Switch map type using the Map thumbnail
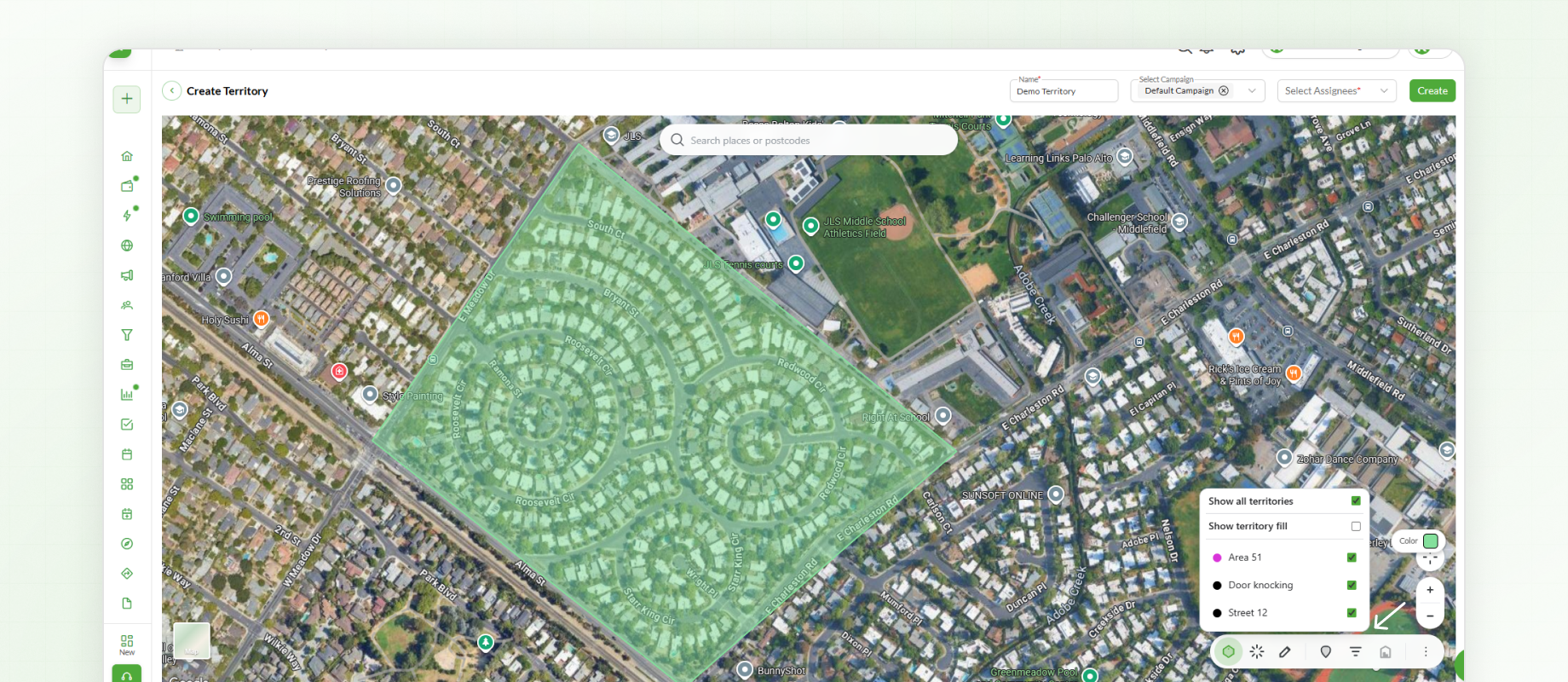 (x=192, y=641)
